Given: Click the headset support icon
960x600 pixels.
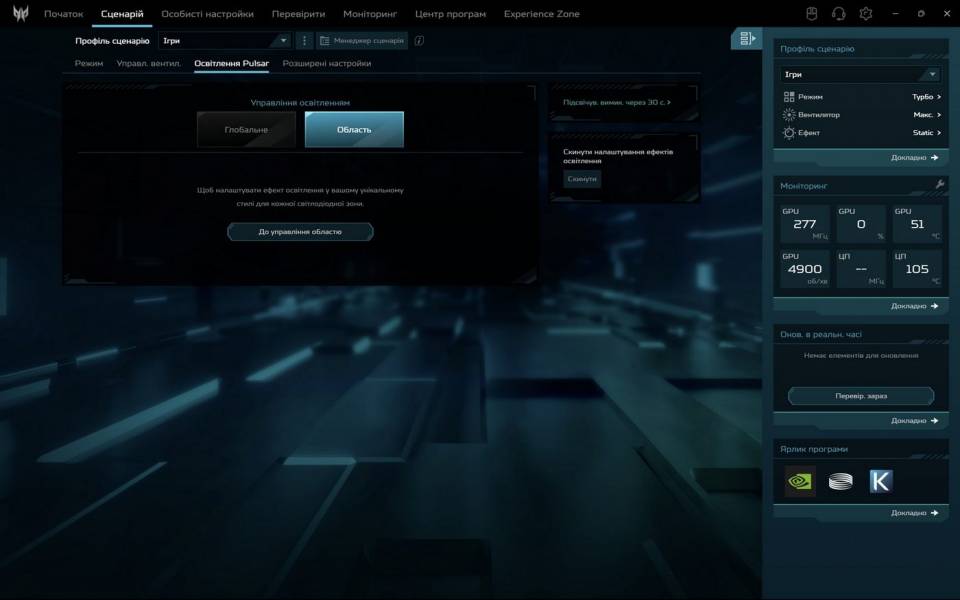Looking at the screenshot, I should pyautogui.click(x=839, y=14).
